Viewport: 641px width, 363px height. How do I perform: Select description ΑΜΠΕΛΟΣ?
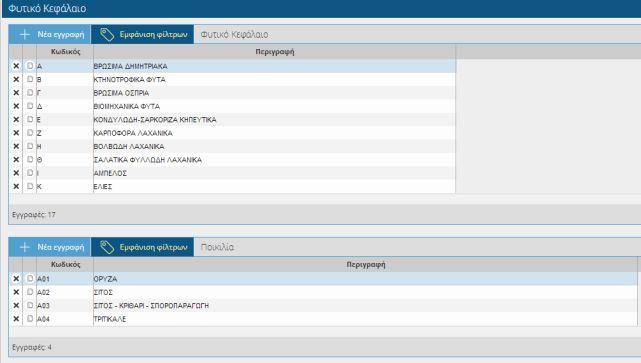110,173
